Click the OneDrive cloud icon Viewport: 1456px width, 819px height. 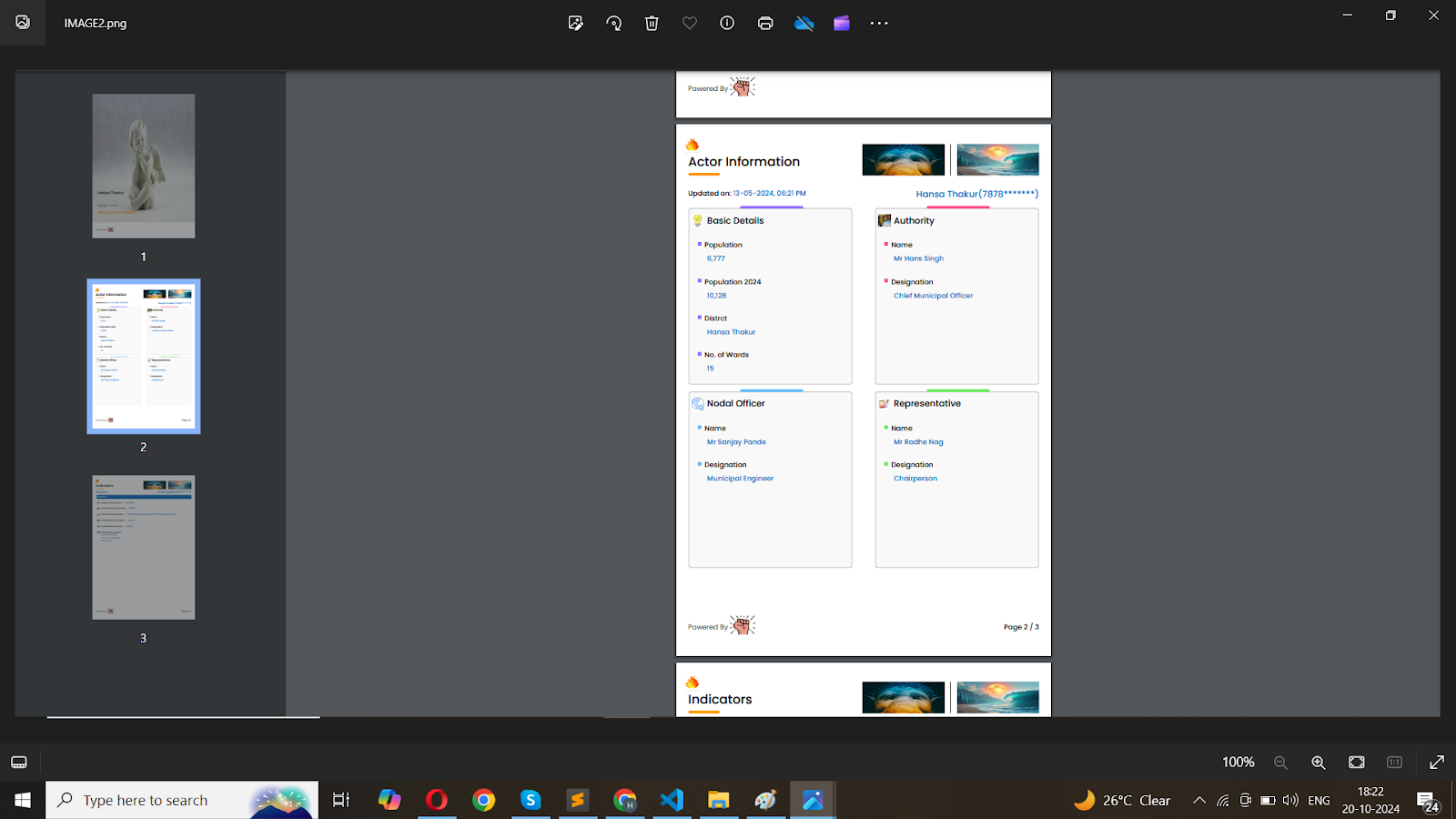804,24
